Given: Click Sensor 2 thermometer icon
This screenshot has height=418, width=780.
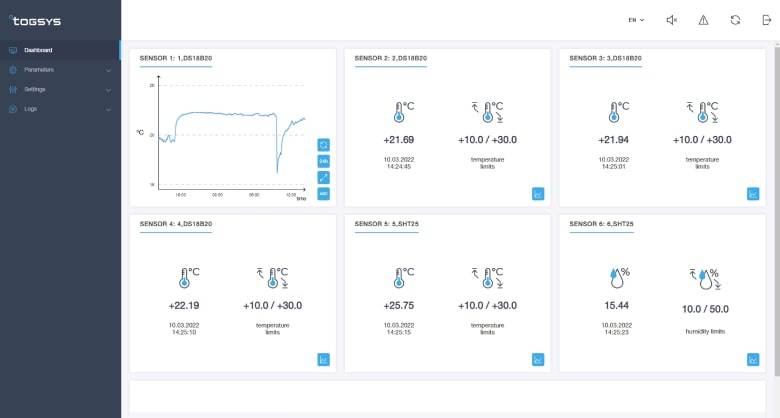Looking at the screenshot, I should [403, 112].
